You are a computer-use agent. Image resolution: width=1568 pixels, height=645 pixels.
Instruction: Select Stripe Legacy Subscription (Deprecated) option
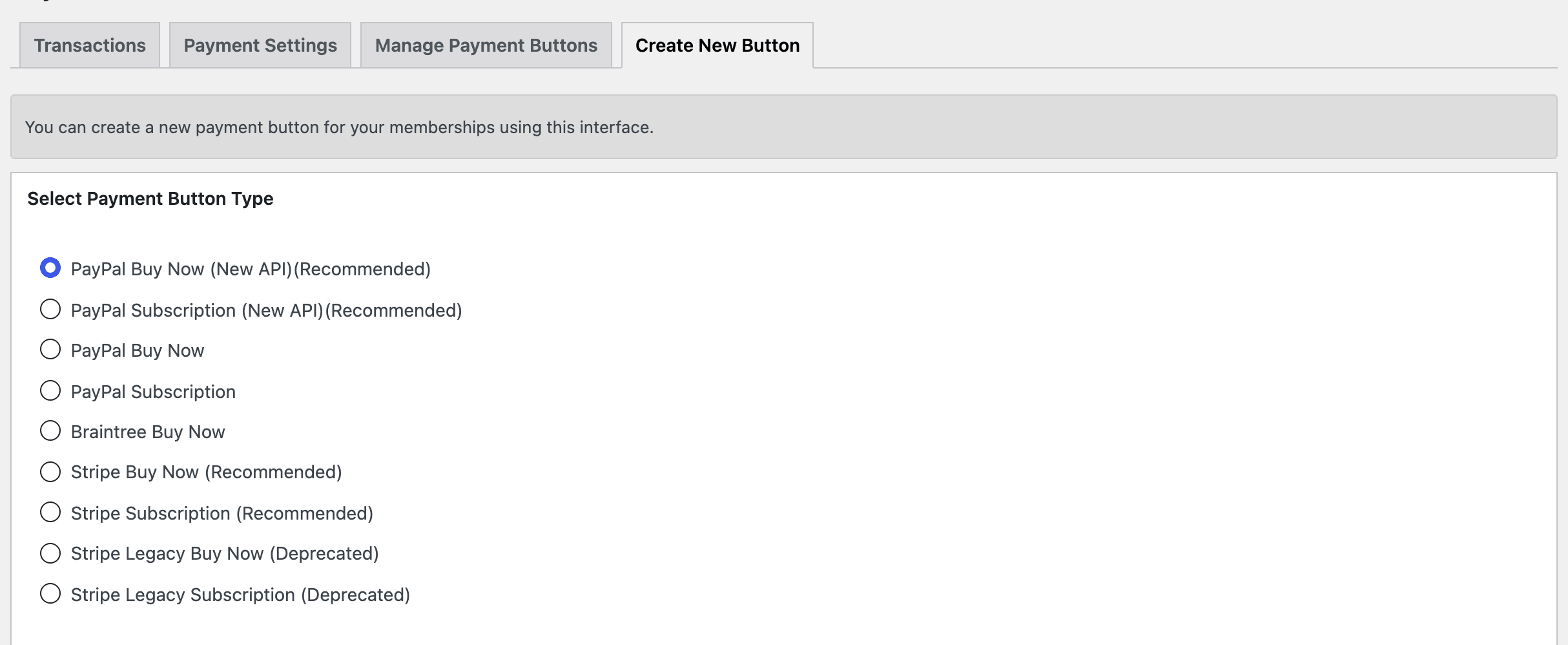coord(50,594)
